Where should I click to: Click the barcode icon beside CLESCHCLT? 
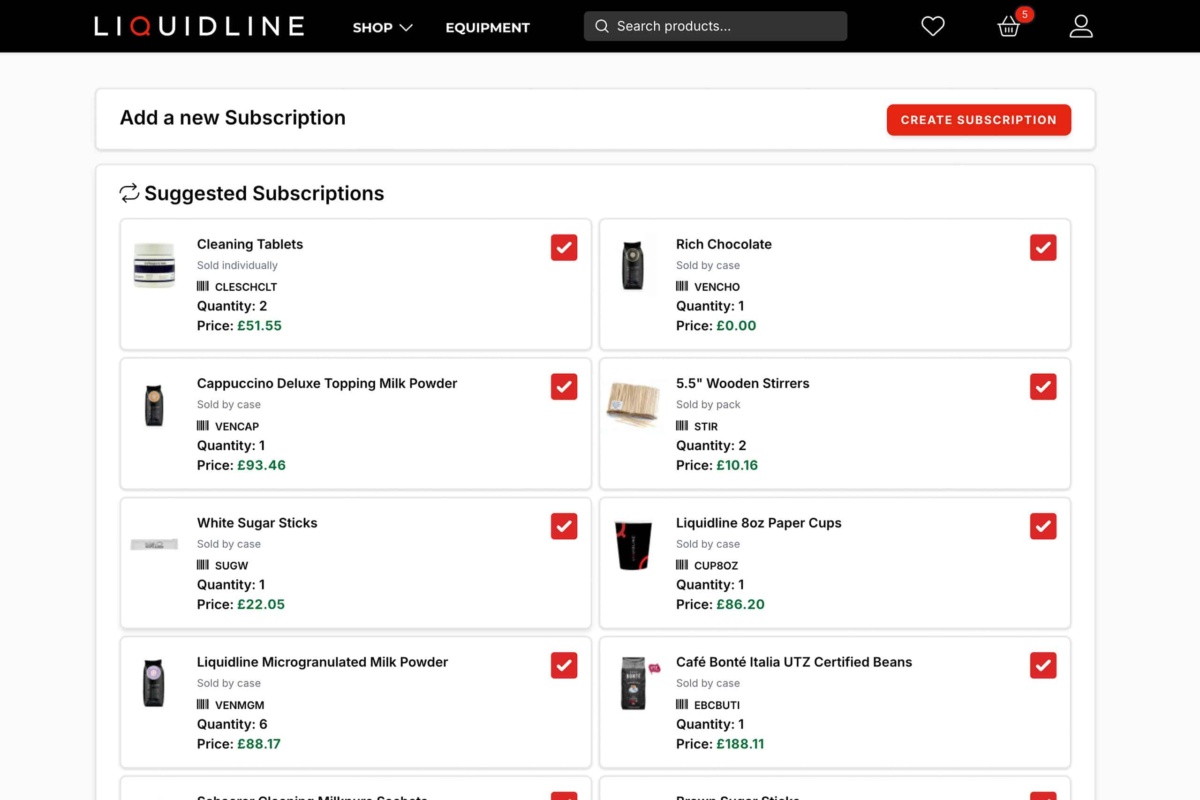[203, 286]
